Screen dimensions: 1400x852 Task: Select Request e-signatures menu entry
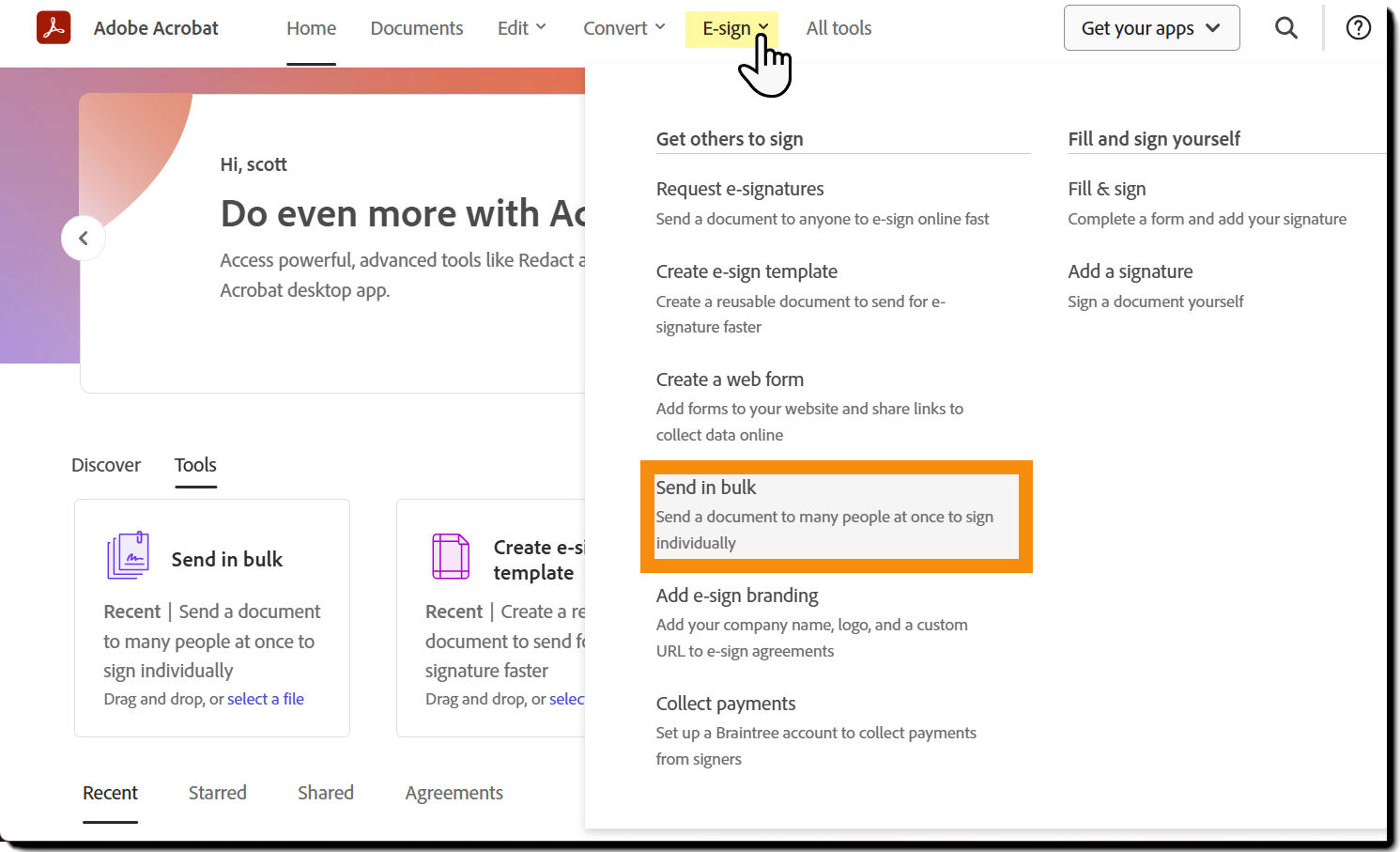coord(740,189)
